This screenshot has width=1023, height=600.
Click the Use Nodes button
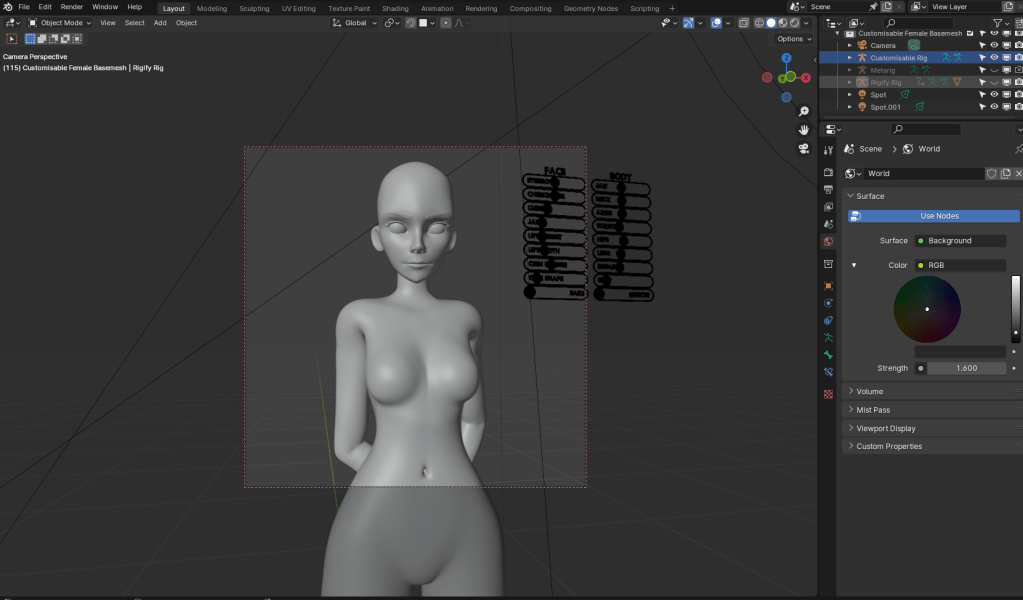(x=938, y=216)
